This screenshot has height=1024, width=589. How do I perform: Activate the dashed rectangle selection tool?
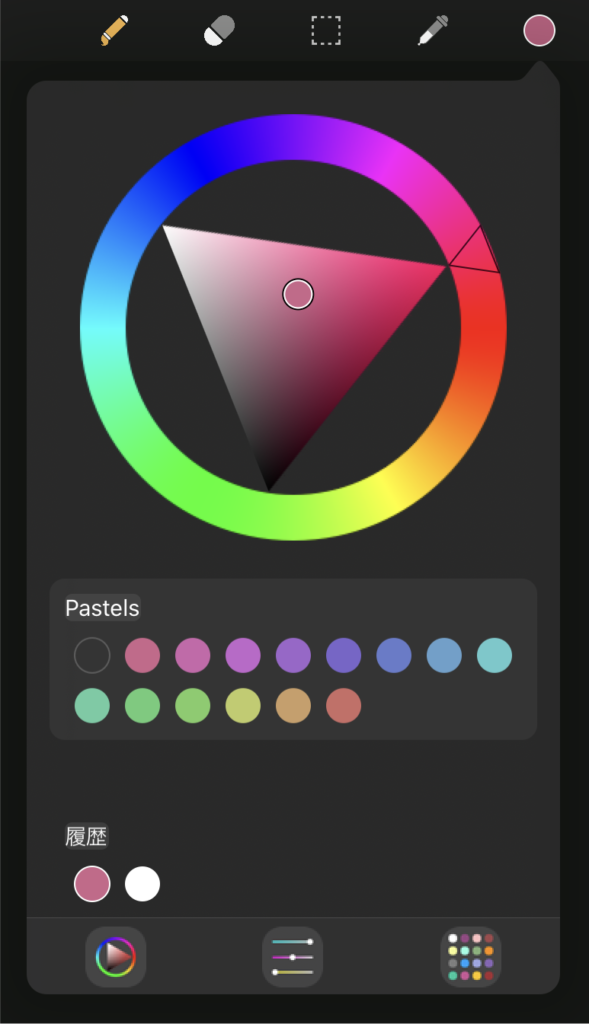coord(326,31)
